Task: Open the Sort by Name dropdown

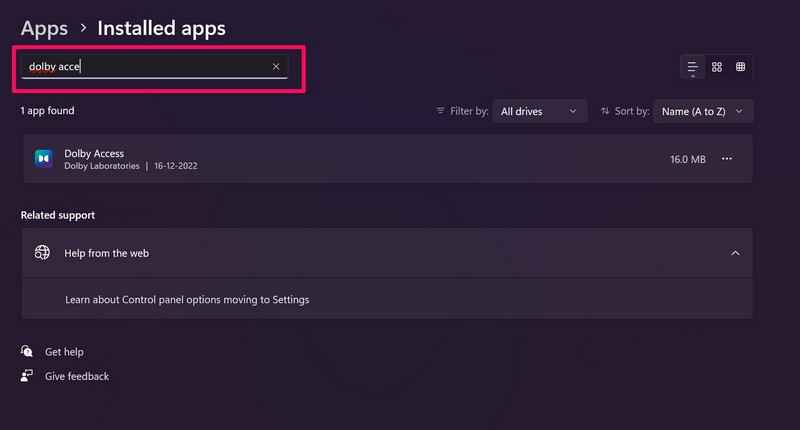Action: pyautogui.click(x=704, y=111)
